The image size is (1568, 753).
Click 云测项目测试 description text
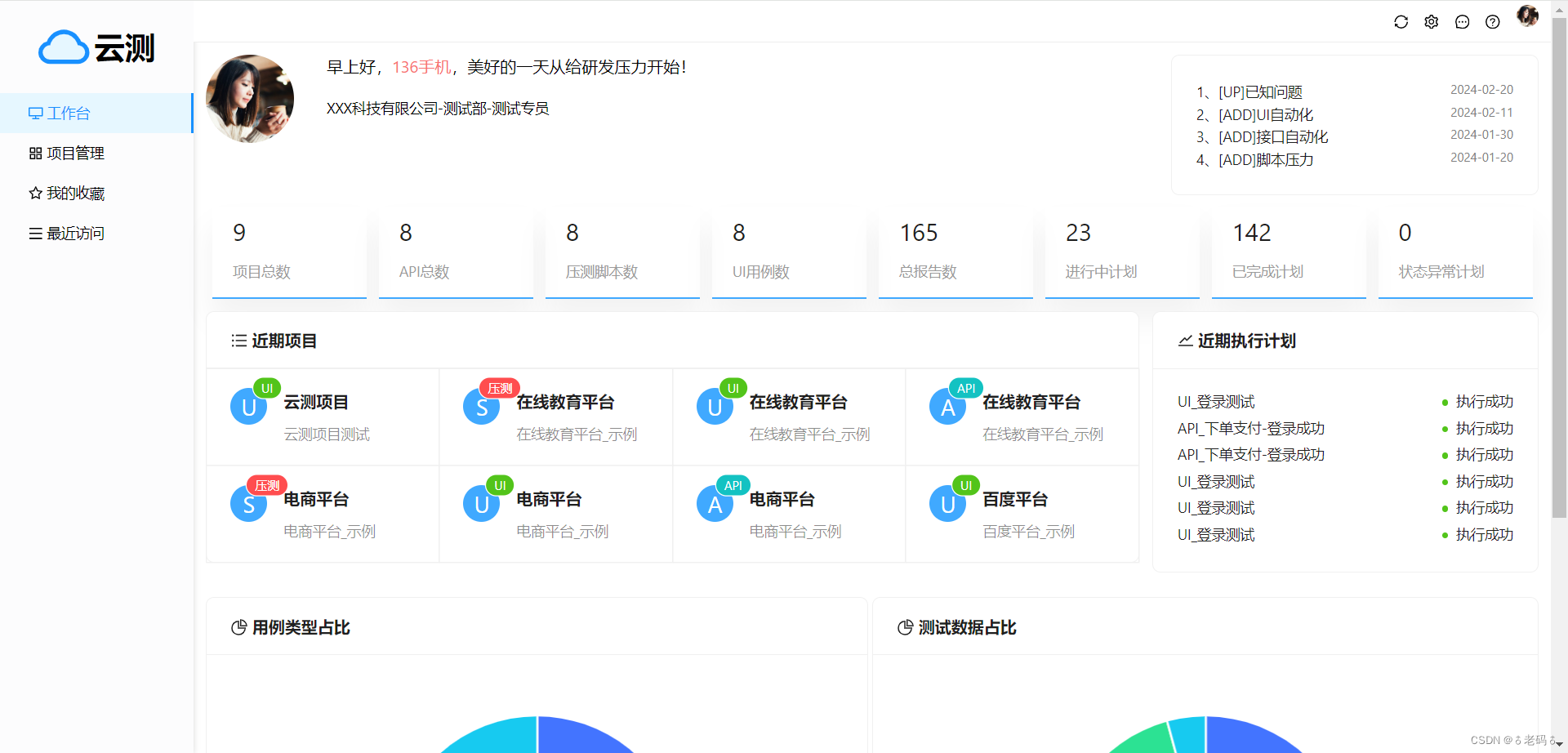point(327,434)
